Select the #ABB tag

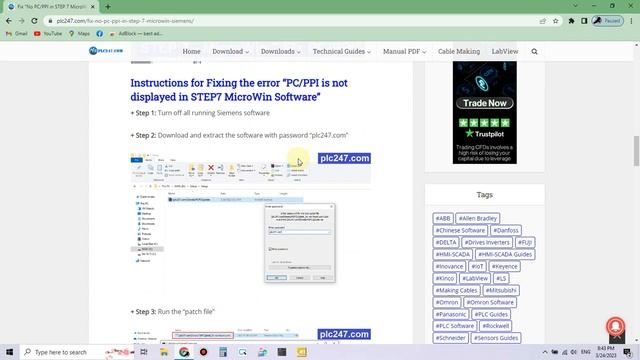click(x=443, y=218)
